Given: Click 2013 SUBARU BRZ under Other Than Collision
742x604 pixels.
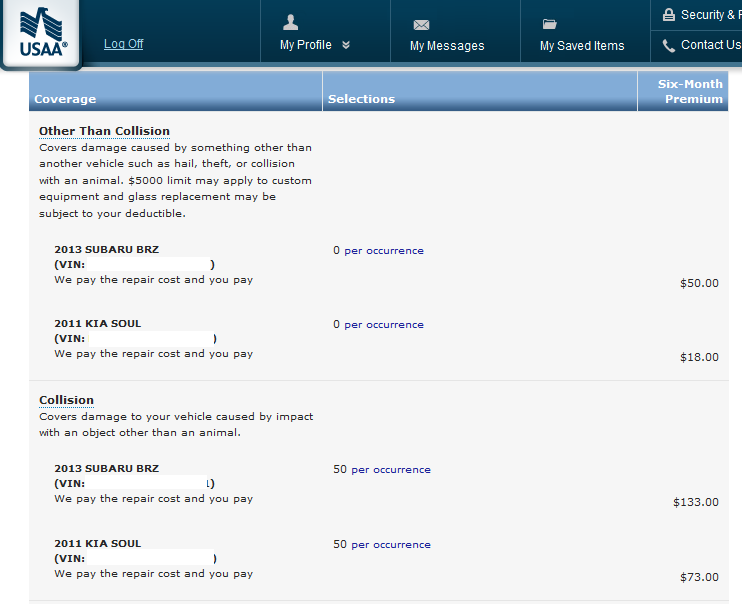Looking at the screenshot, I should pos(106,249).
